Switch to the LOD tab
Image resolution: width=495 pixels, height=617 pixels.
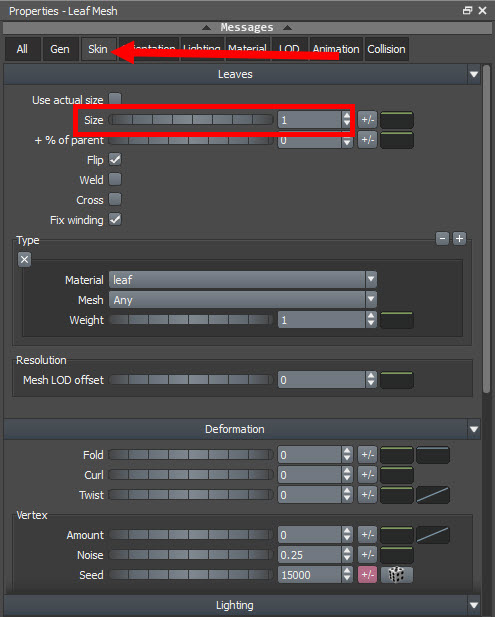[x=290, y=49]
